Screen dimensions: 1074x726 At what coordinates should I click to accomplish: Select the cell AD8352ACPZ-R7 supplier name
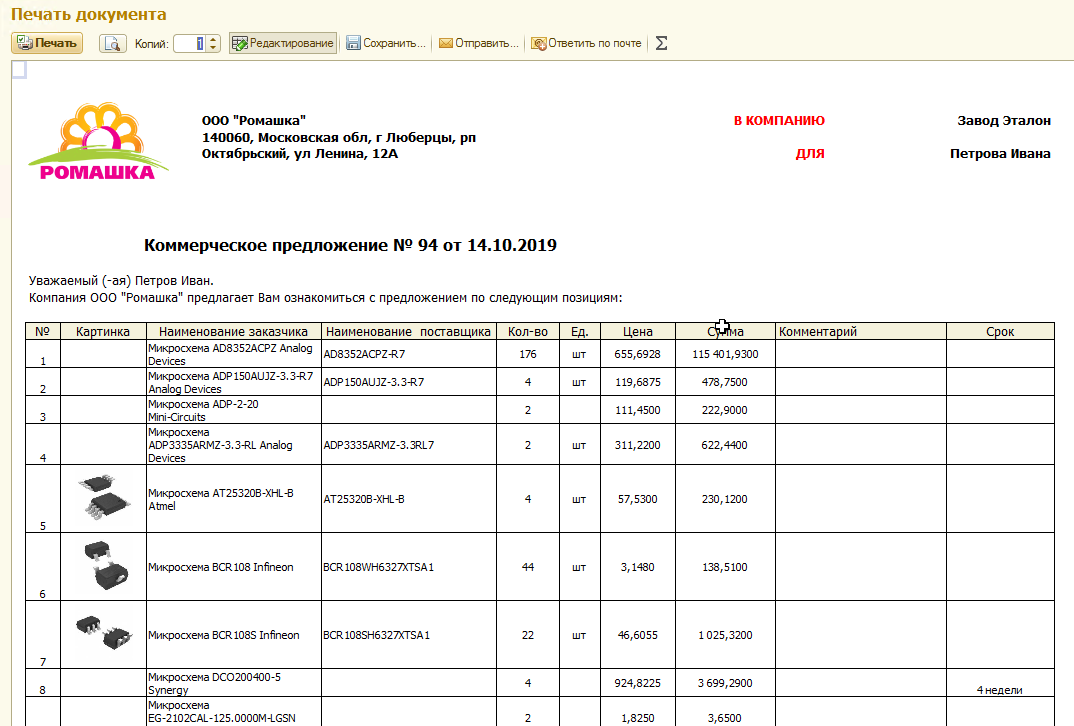coord(364,354)
